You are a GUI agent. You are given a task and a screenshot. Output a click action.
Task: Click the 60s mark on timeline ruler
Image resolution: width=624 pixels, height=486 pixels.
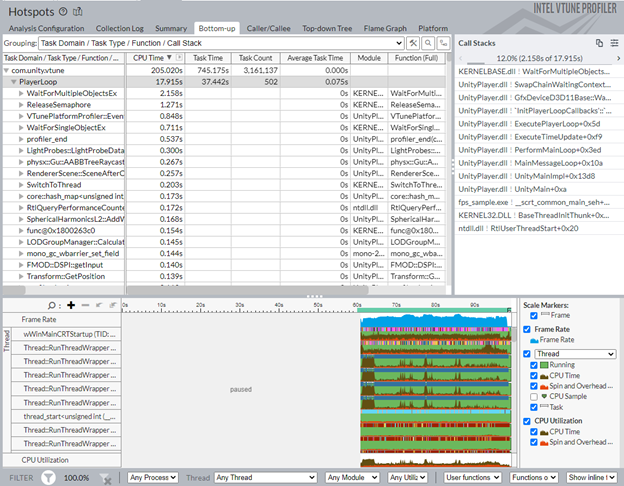click(358, 305)
